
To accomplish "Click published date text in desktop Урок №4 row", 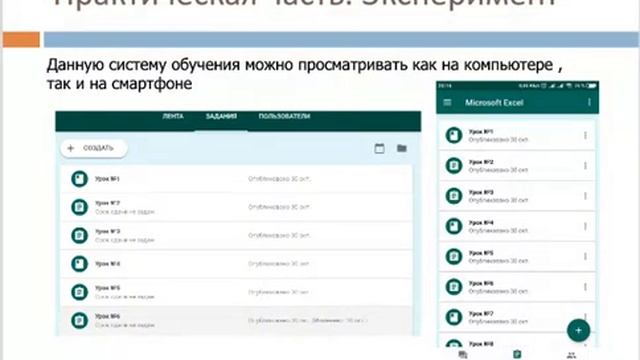I will pyautogui.click(x=279, y=264).
